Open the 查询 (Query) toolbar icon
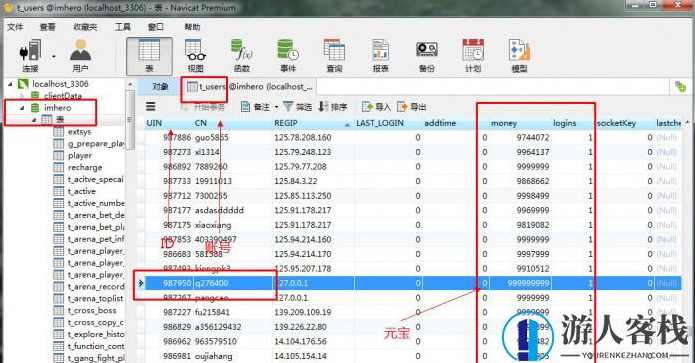695x363 pixels. [334, 55]
